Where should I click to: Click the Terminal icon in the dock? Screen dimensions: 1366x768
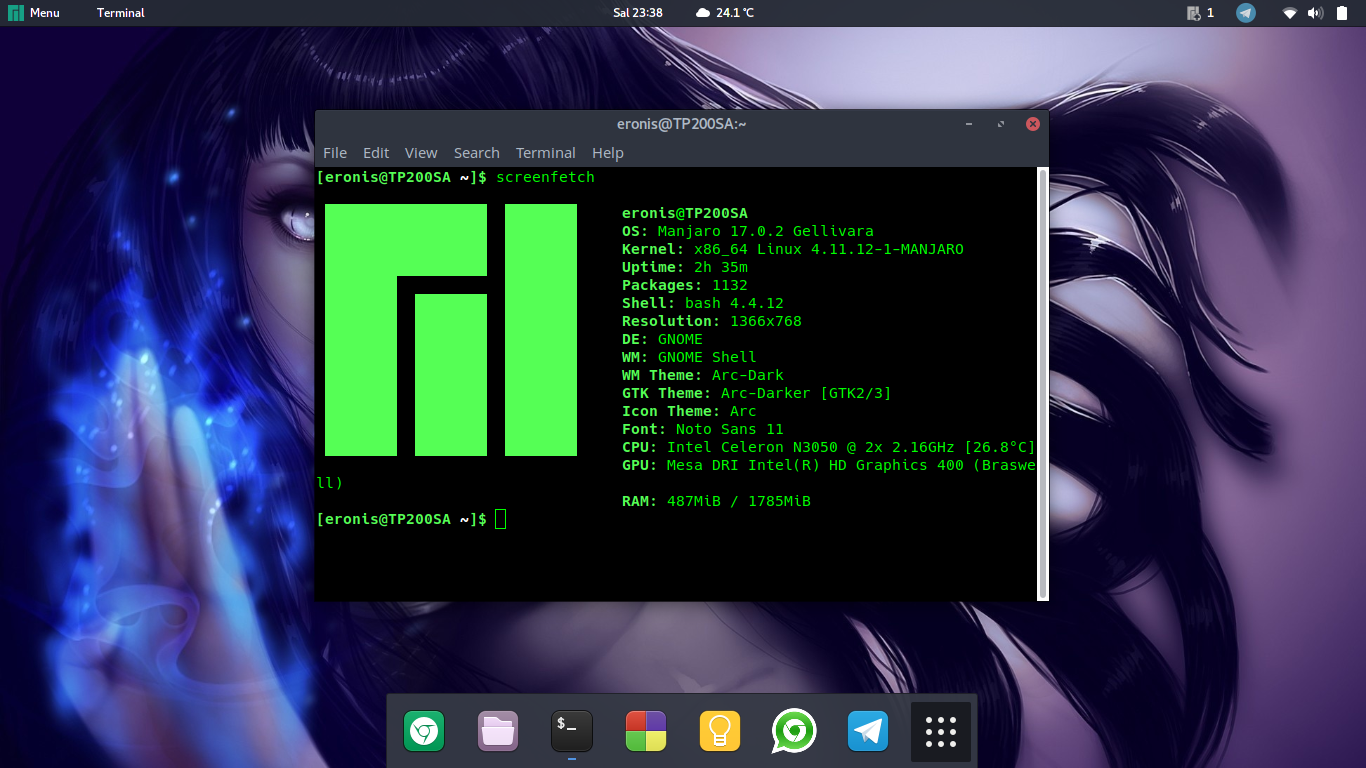click(x=572, y=732)
